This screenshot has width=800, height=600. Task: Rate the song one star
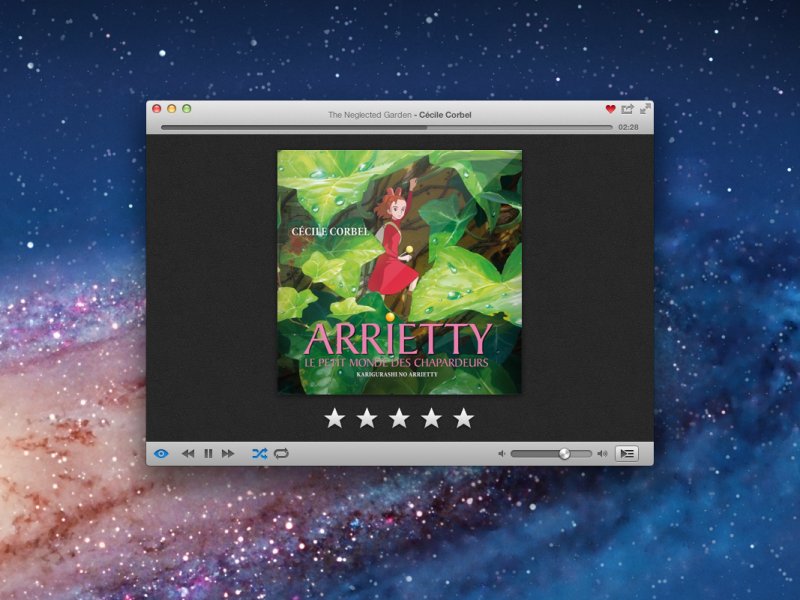(x=335, y=418)
